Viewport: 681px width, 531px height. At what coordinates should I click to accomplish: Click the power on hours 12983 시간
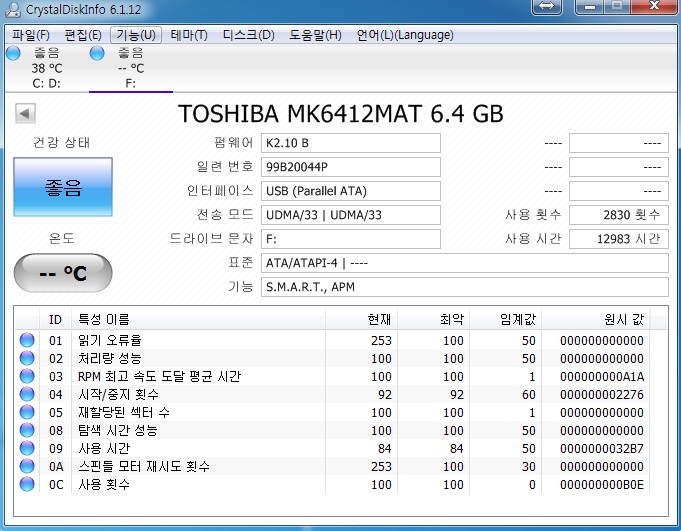point(619,239)
